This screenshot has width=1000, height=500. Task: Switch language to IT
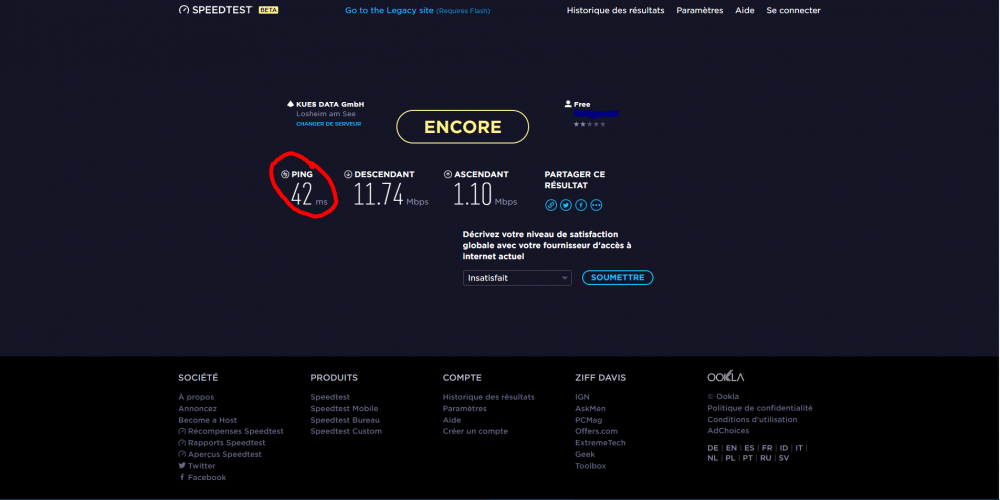coord(799,448)
